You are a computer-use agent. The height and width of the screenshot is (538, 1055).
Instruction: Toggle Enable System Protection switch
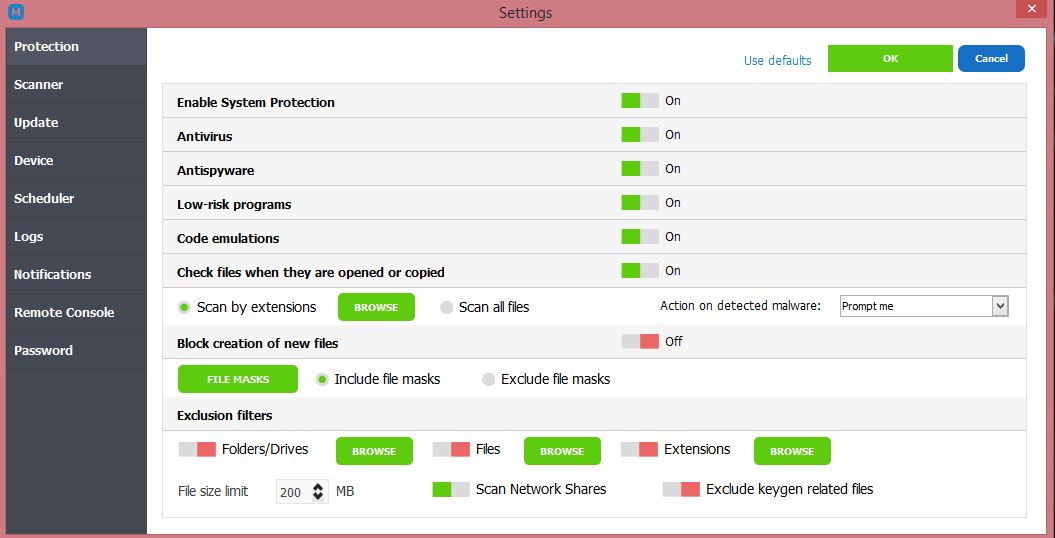(x=639, y=101)
